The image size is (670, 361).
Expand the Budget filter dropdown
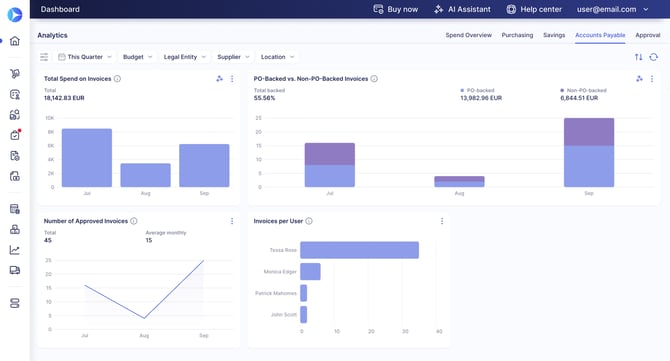click(x=137, y=57)
